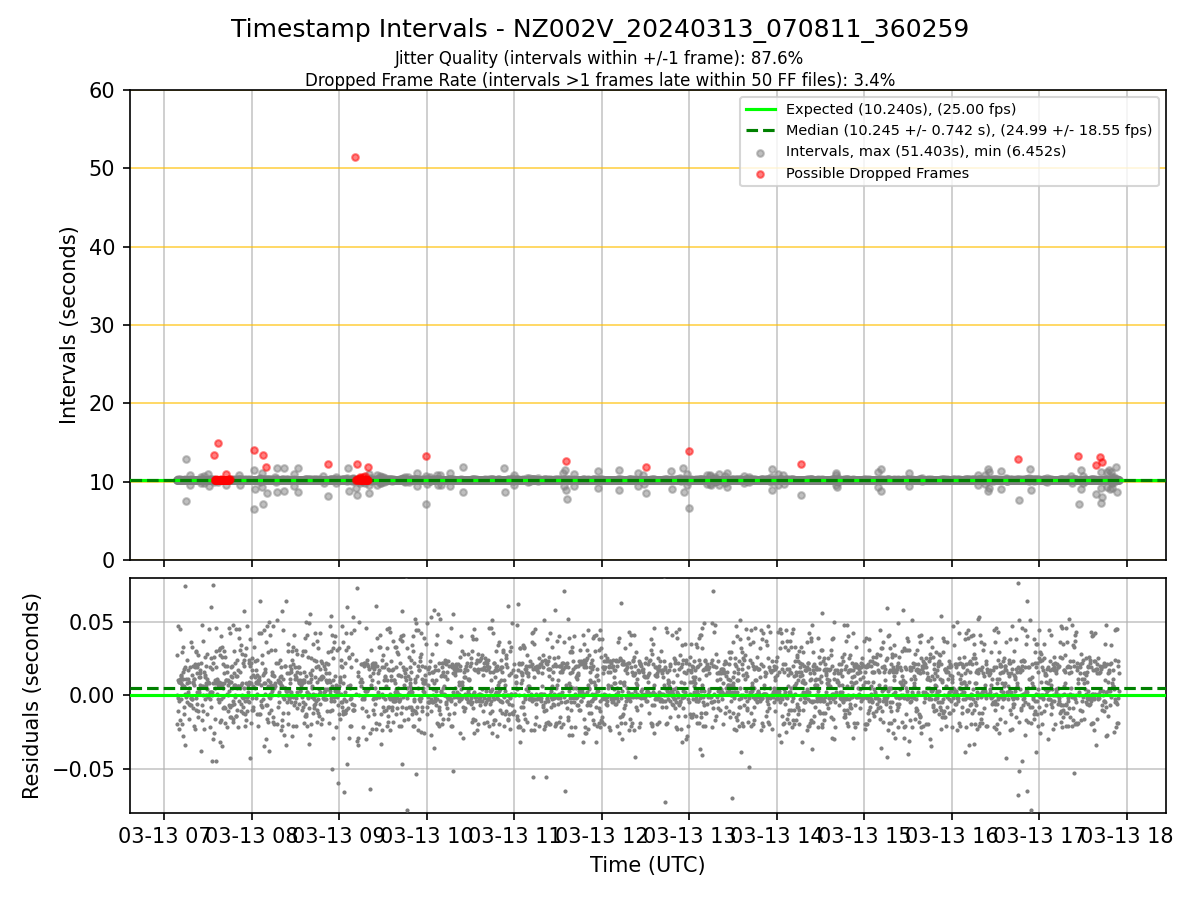Click the plot title 'Timestamp Intervals - NZ002V_20240313_070811_360259'

600,29
